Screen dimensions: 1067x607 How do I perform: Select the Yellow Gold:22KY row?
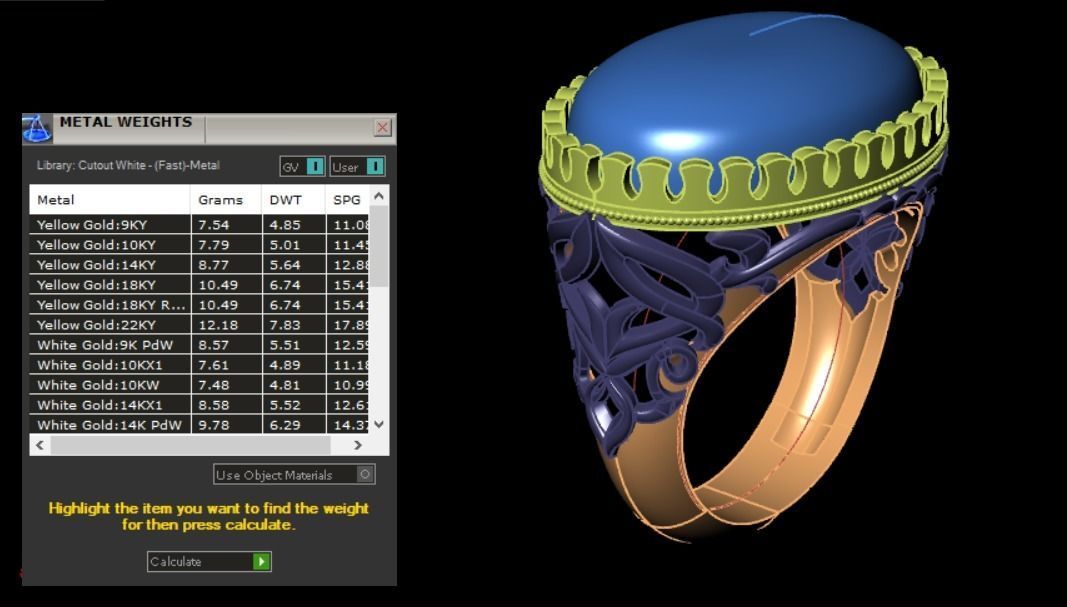coord(199,325)
